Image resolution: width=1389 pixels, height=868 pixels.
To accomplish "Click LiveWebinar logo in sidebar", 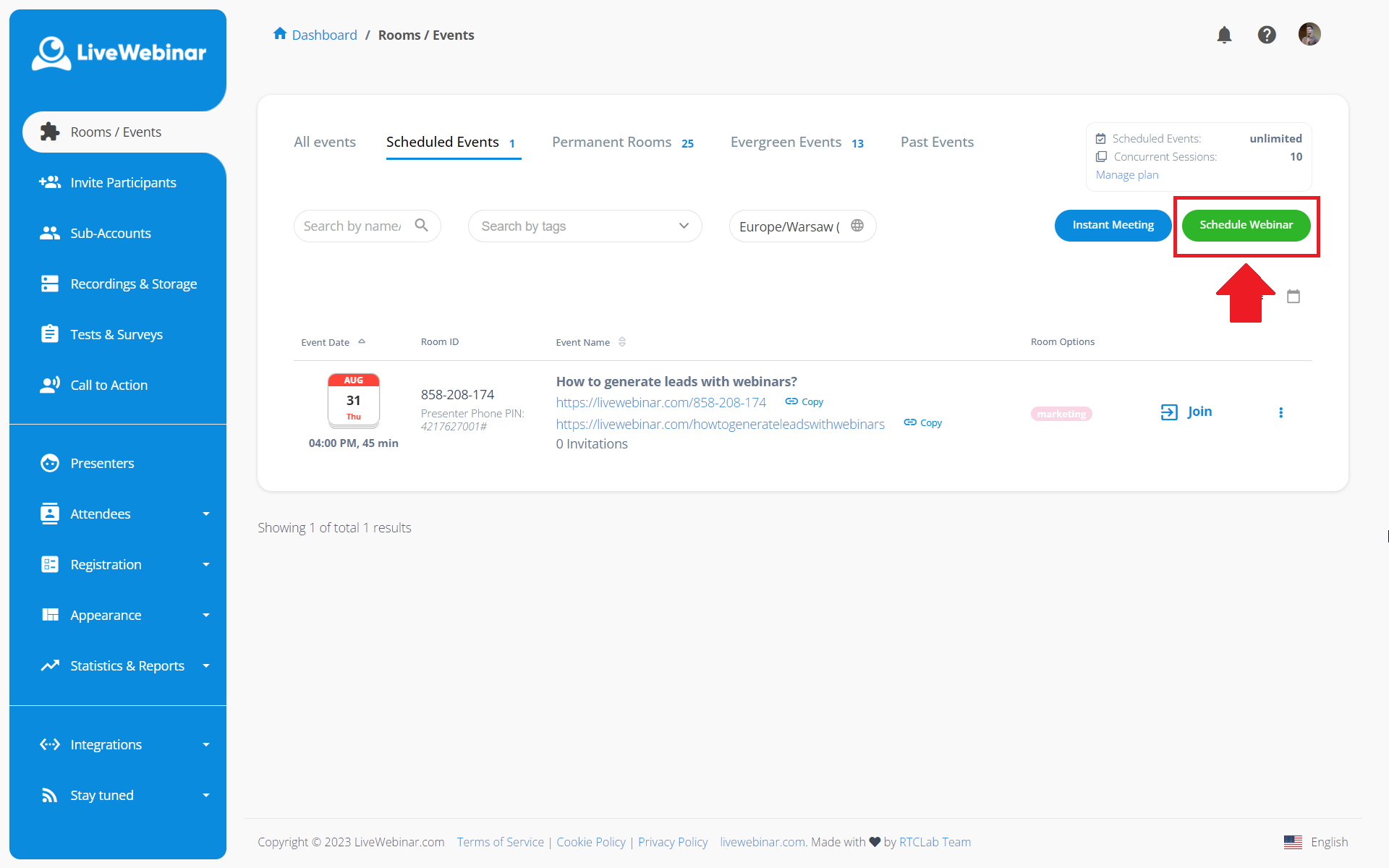I will [119, 53].
